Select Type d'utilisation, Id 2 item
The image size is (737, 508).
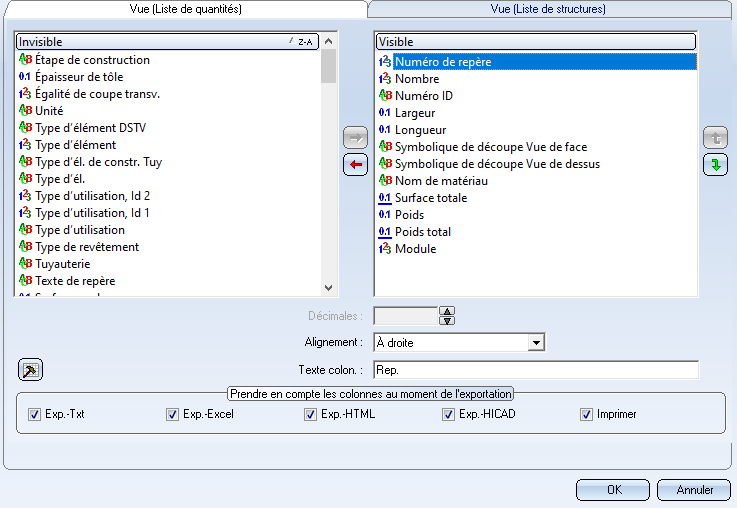(x=93, y=195)
